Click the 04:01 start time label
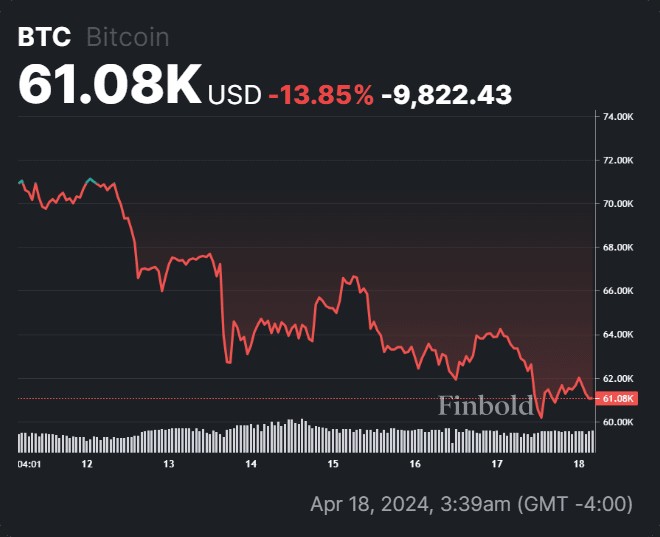660x537 pixels. tap(29, 464)
